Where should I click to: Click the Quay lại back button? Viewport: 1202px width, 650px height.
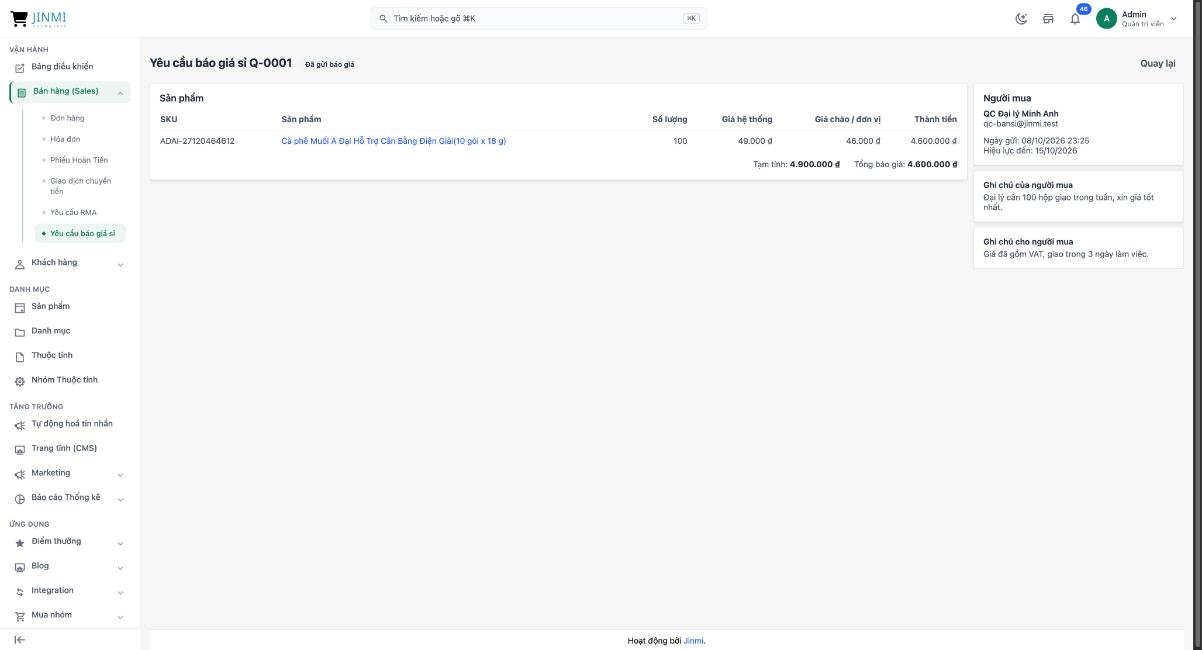(x=1158, y=63)
